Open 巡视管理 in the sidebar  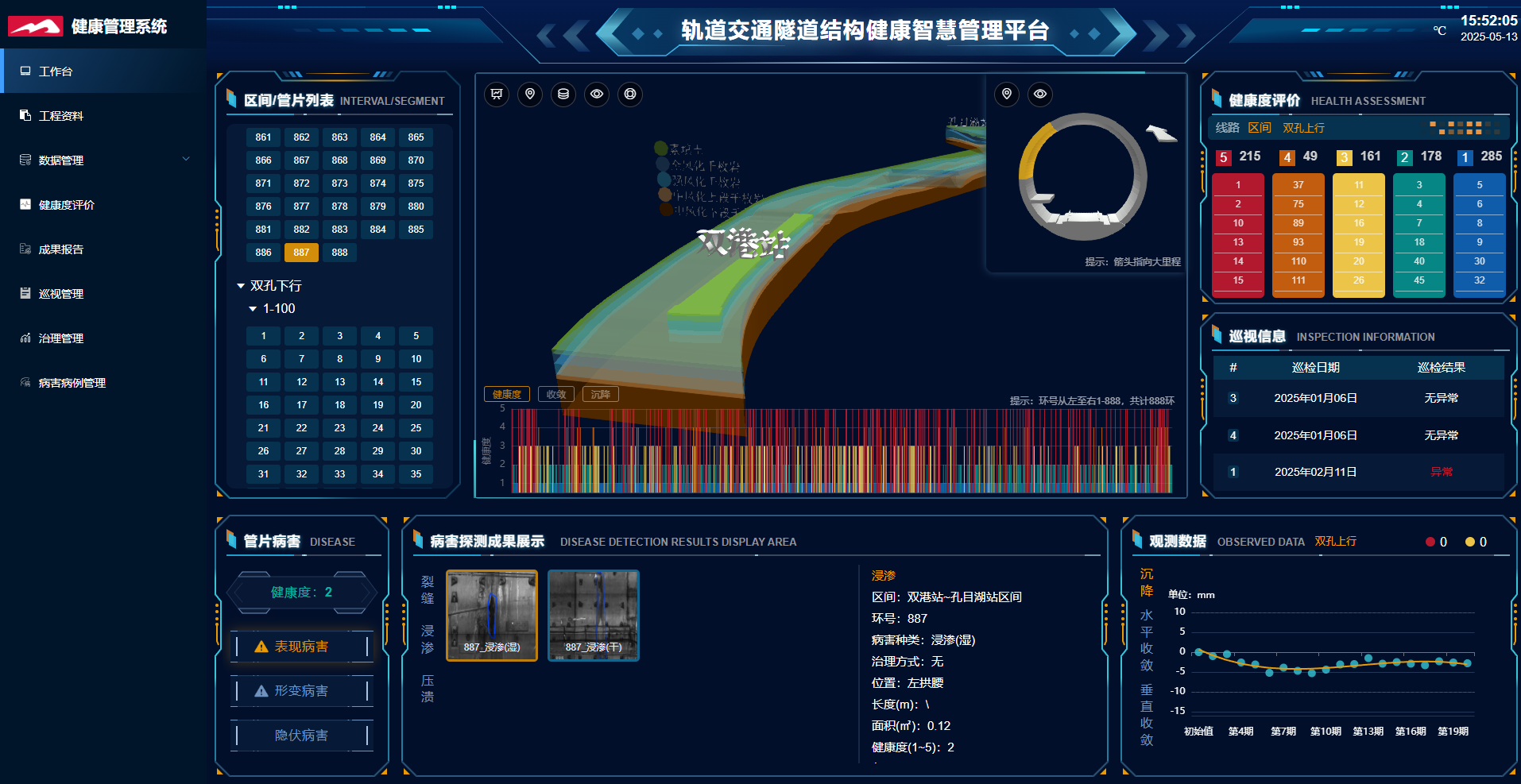point(61,294)
